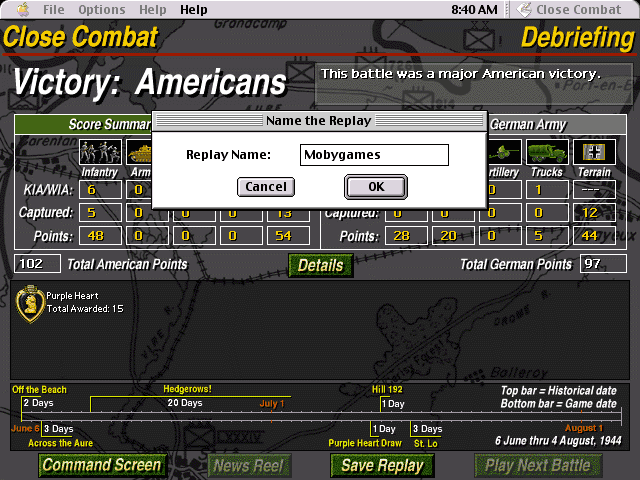Select American Infantry Captured value 5
The height and width of the screenshot is (480, 640).
click(x=100, y=213)
